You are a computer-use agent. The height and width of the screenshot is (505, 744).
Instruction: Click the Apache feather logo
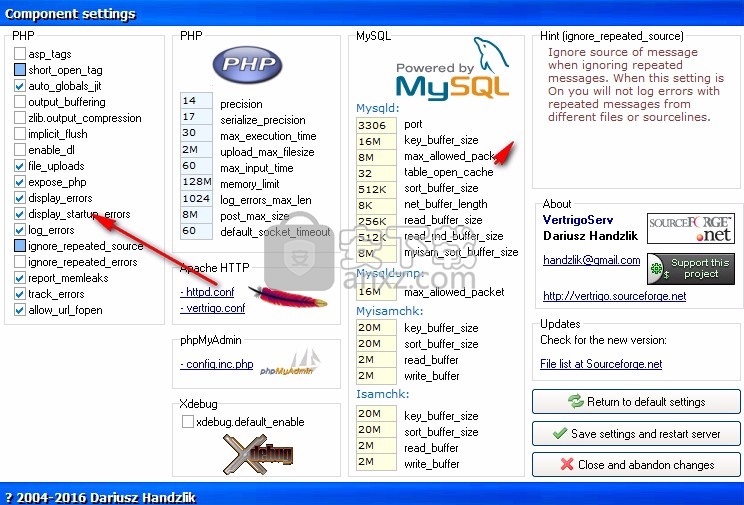point(287,297)
